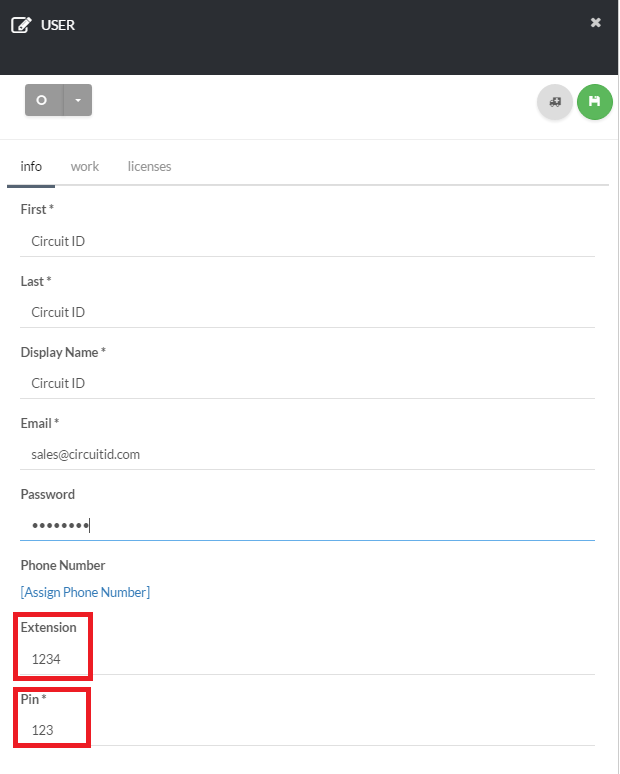Focus the Password input field
The width and height of the screenshot is (620, 774).
tap(307, 525)
